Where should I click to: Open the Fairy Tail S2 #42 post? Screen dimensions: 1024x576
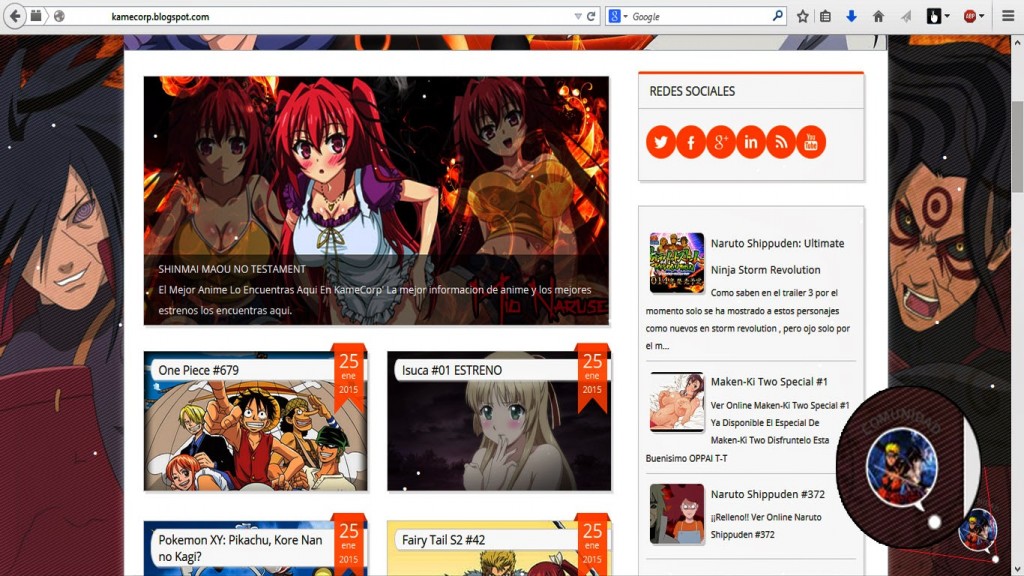(443, 540)
